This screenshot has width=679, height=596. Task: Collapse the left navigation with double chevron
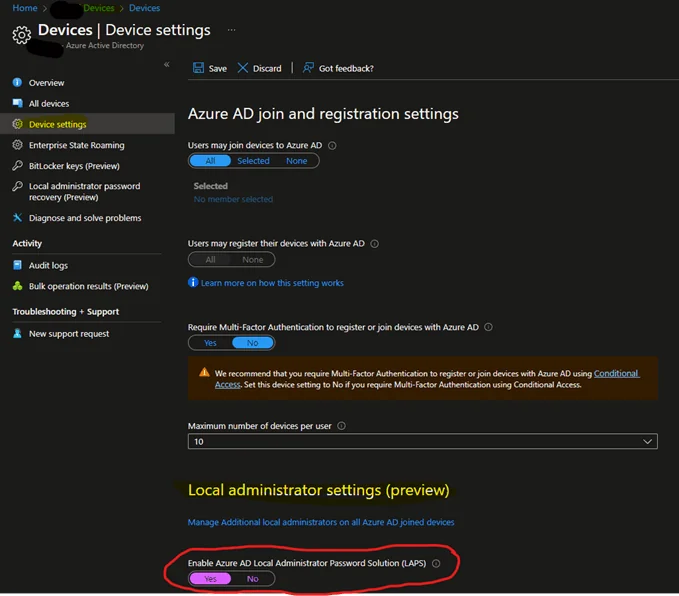coord(167,65)
